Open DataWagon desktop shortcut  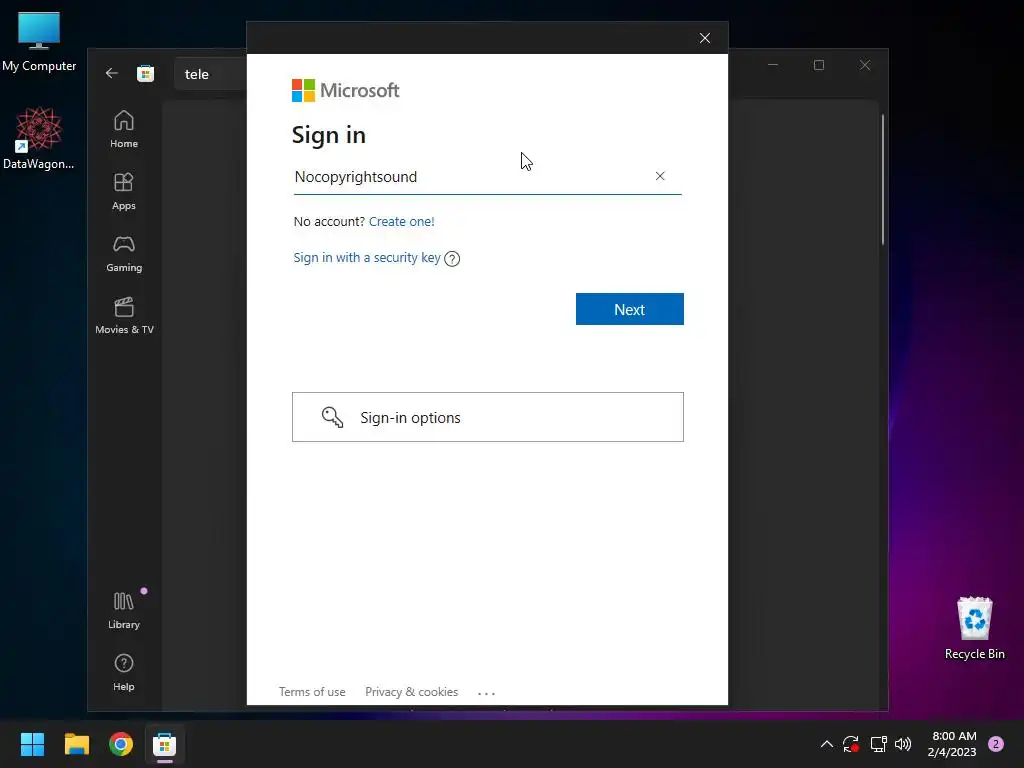[x=39, y=138]
